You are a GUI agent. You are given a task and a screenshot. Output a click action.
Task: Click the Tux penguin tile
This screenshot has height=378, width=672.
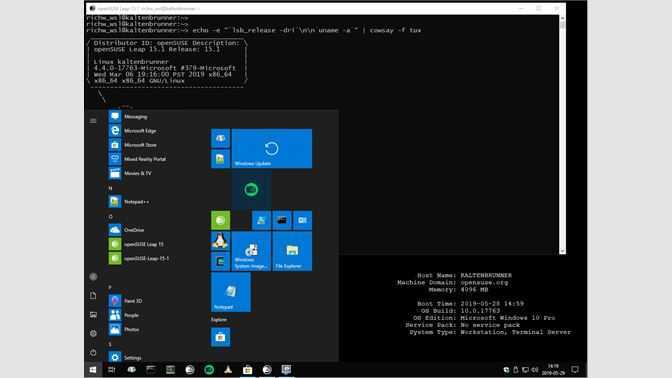pyautogui.click(x=220, y=241)
